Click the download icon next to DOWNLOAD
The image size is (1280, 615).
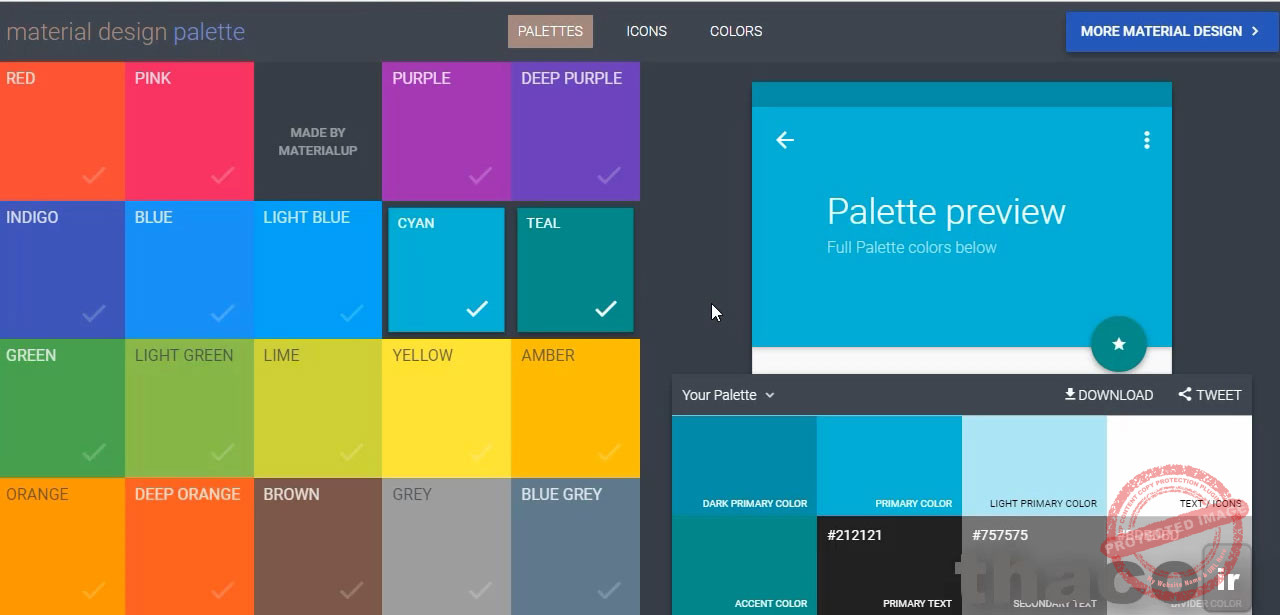click(1068, 394)
